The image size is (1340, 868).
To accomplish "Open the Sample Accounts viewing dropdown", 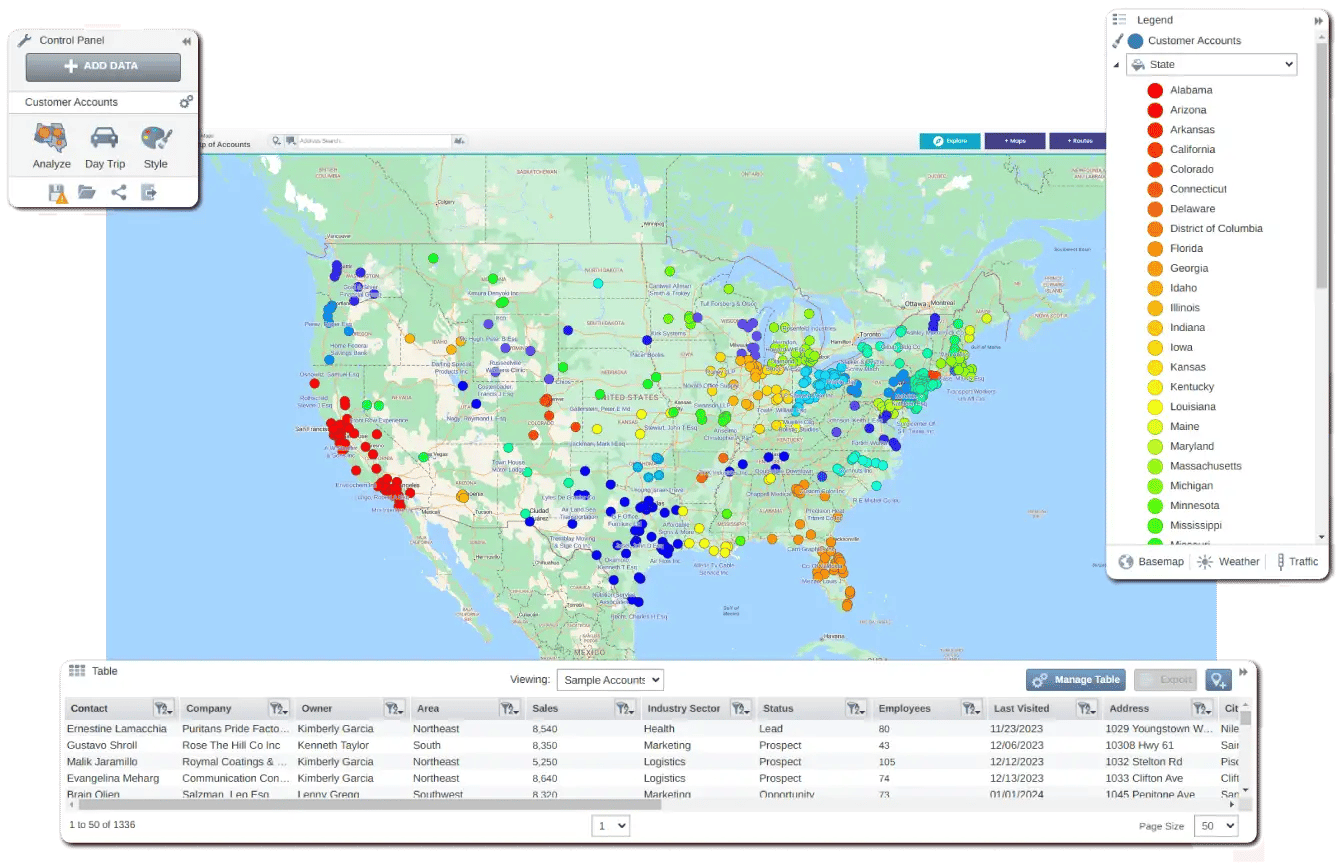I will click(x=610, y=679).
